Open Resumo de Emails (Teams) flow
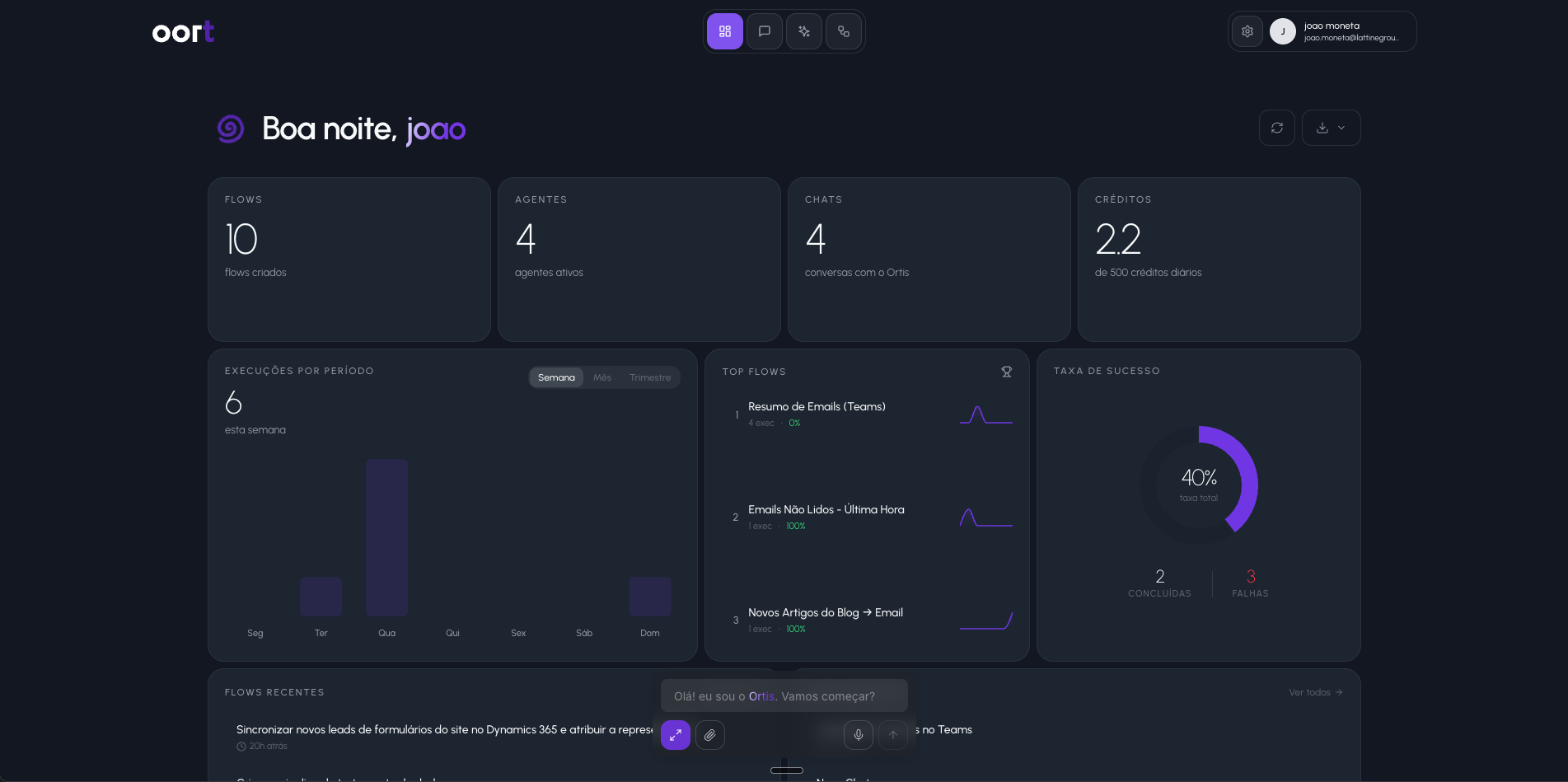The width and height of the screenshot is (1568, 782). click(817, 407)
